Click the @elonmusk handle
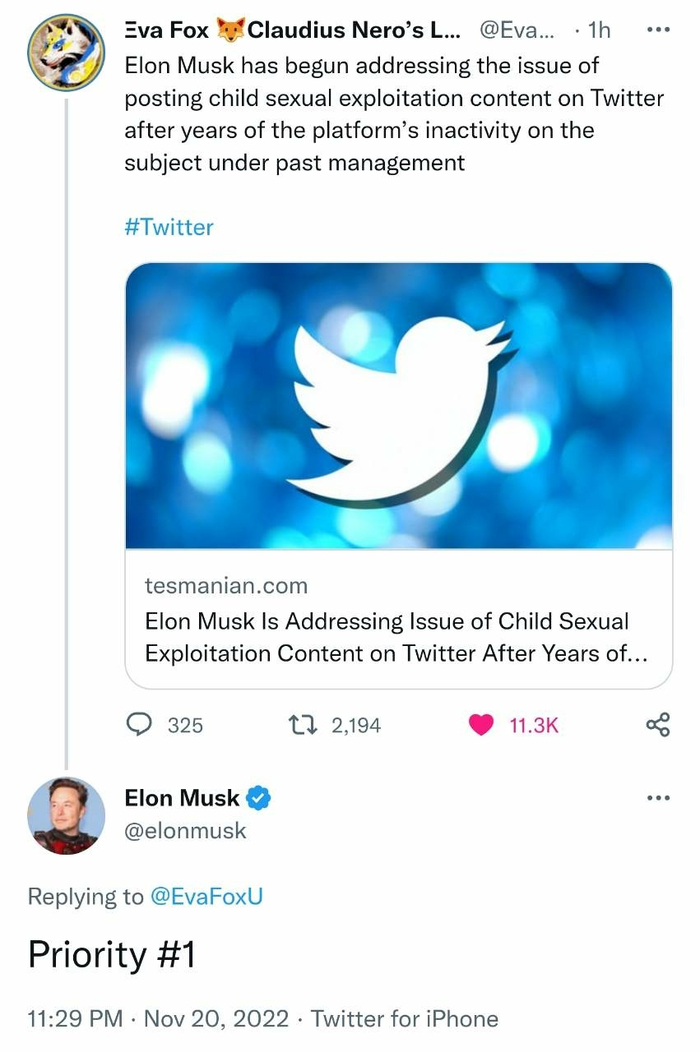This screenshot has width=700, height=1052. 185,830
